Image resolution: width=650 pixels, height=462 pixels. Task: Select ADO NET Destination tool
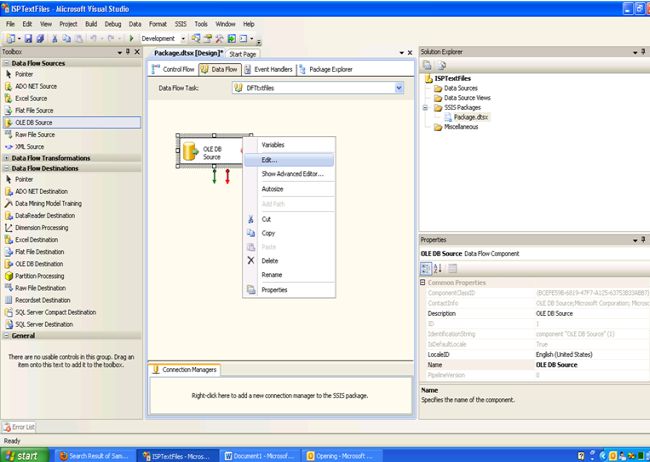pyautogui.click(x=41, y=191)
